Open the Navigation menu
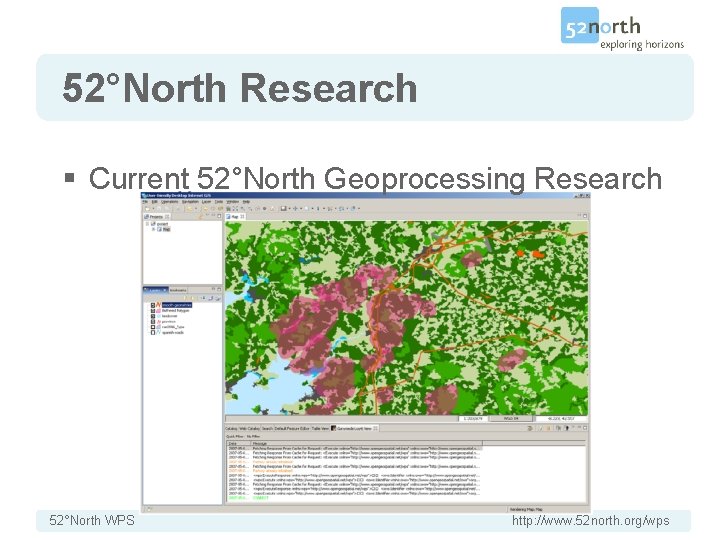This screenshot has width=720, height=540. pyautogui.click(x=191, y=202)
